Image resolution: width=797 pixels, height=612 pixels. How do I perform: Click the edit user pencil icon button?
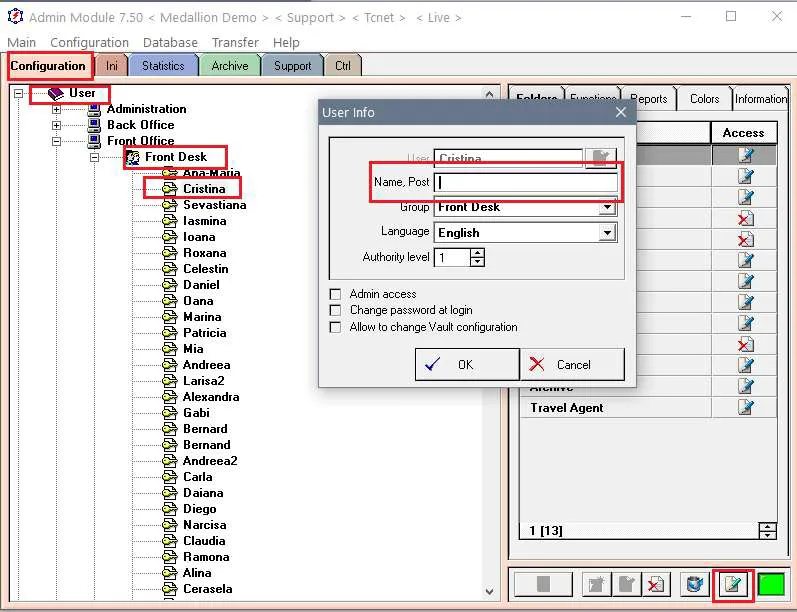(732, 584)
